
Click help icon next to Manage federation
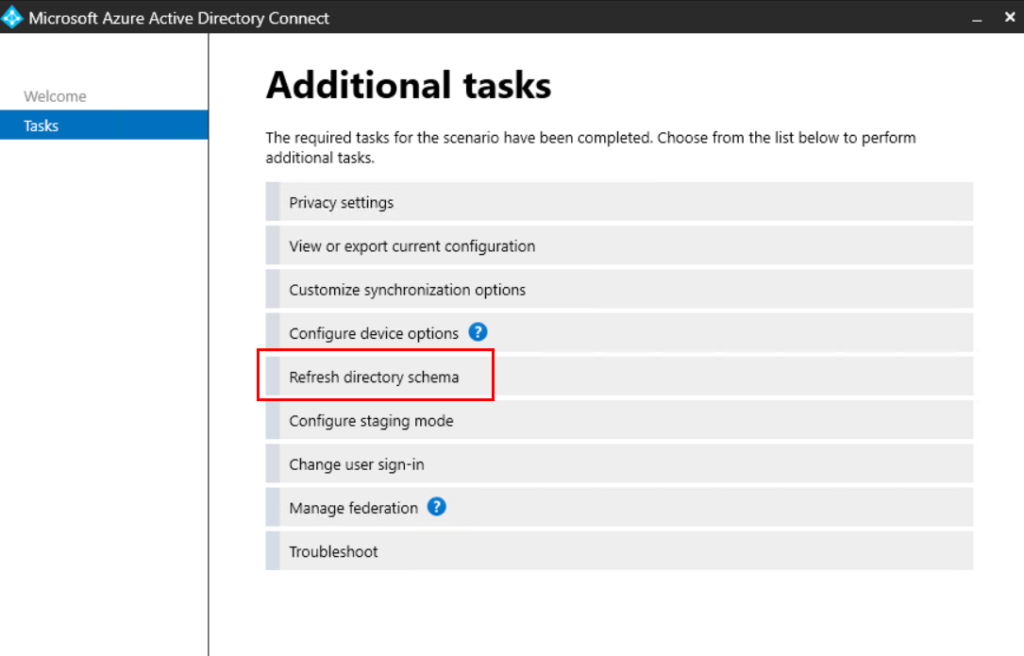tap(436, 507)
